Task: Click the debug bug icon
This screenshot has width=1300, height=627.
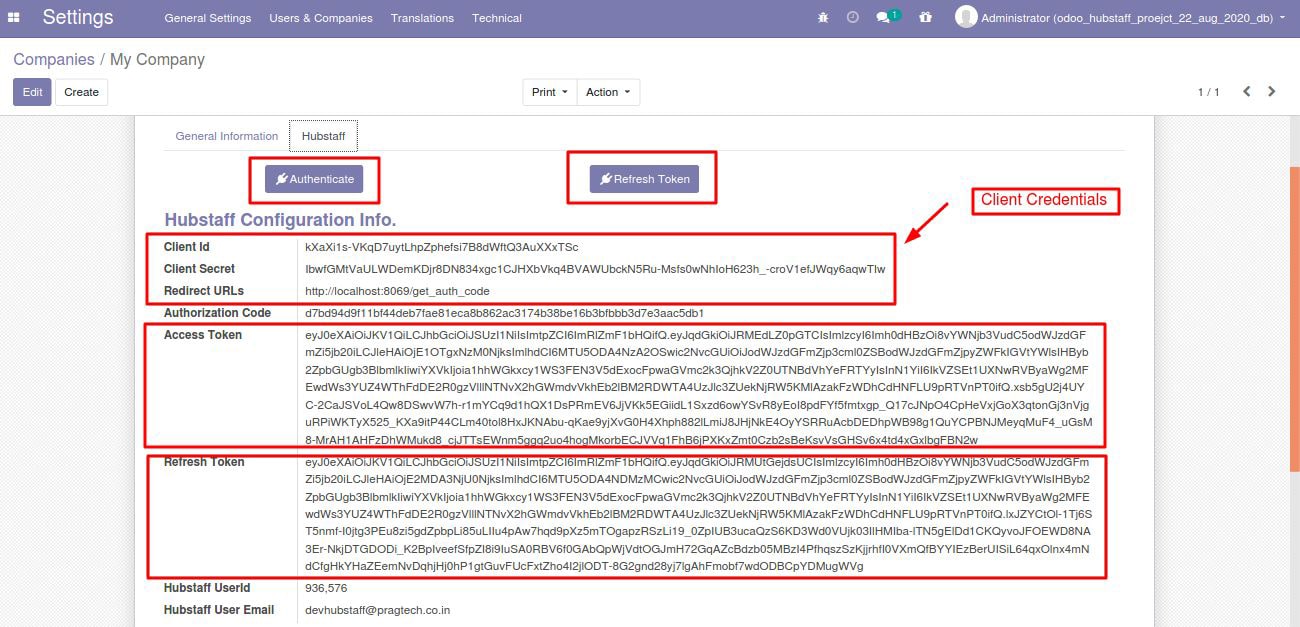Action: [823, 17]
